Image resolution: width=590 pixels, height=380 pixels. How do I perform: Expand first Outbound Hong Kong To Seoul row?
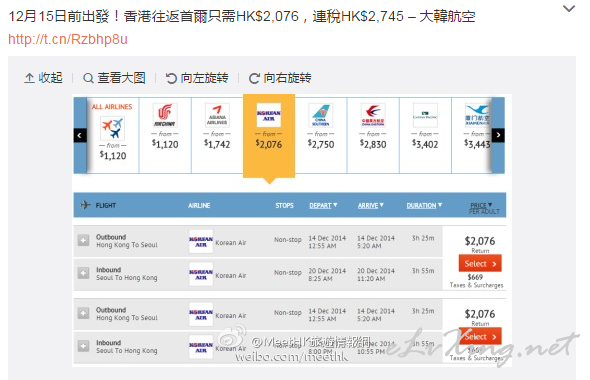coord(84,240)
